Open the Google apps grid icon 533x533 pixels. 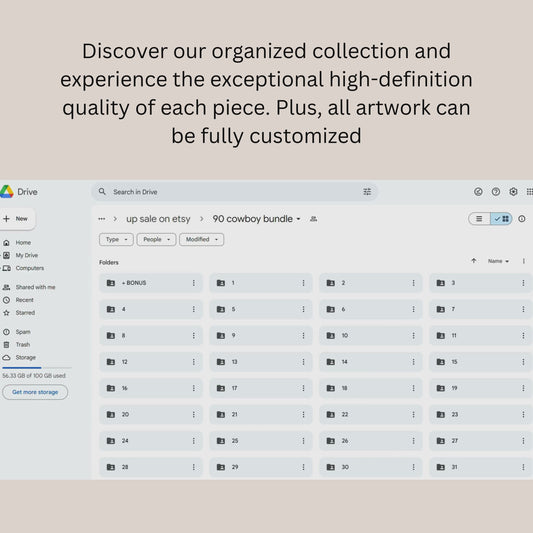click(x=529, y=192)
